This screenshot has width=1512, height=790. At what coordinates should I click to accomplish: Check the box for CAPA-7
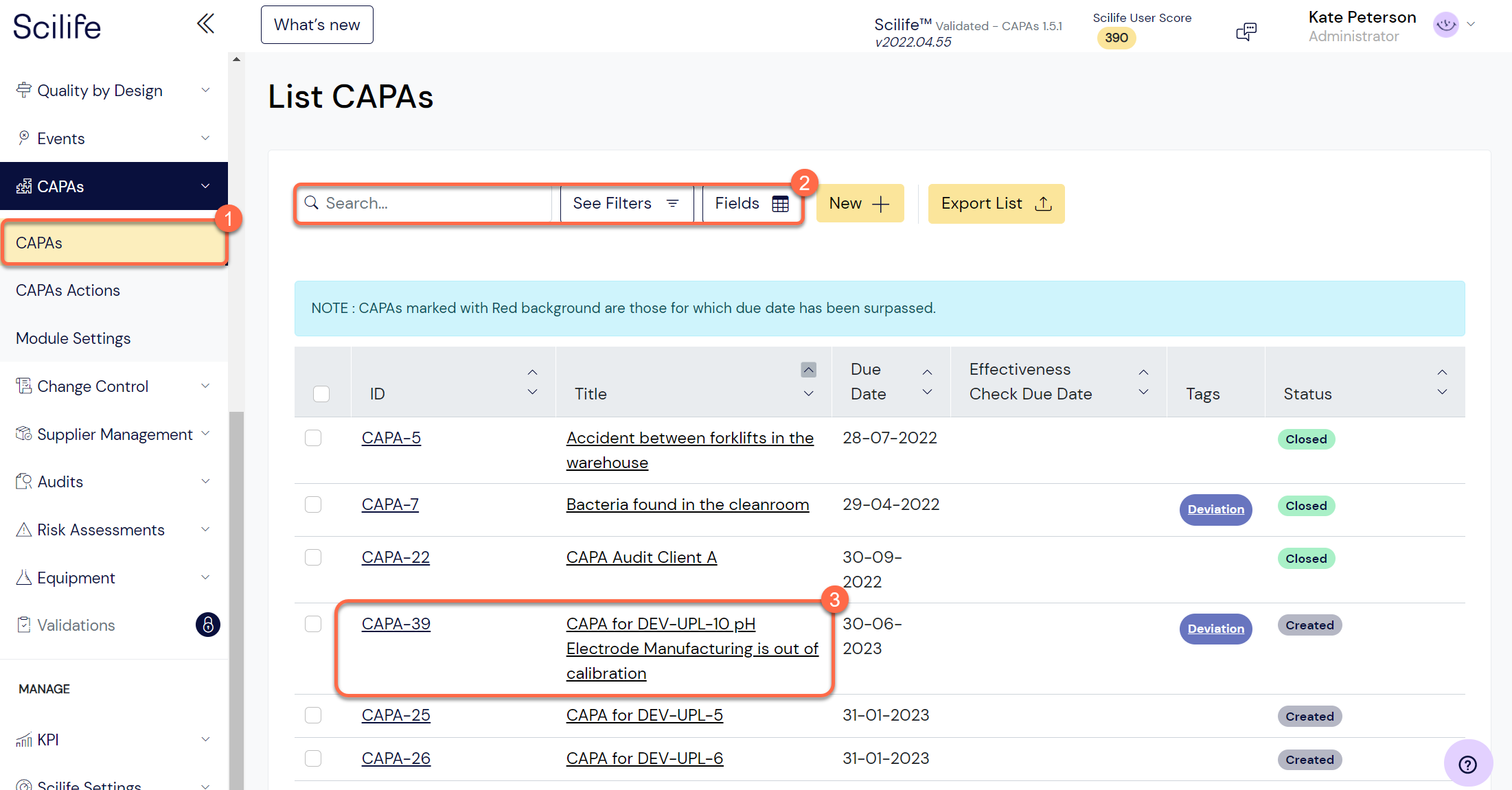point(313,504)
